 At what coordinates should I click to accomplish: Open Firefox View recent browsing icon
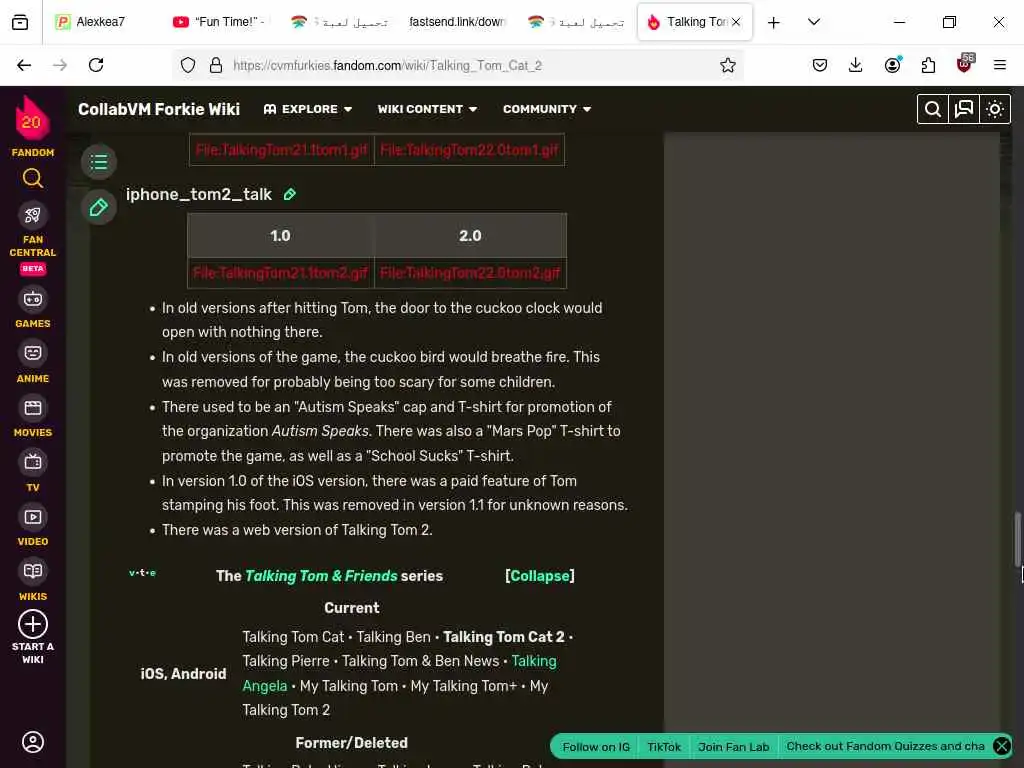[20, 22]
